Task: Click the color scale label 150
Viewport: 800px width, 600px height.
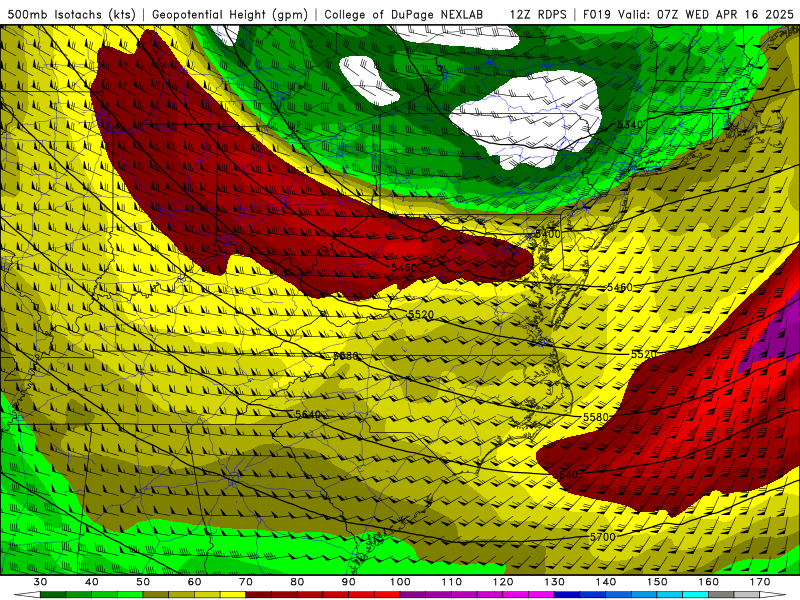Action: click(658, 582)
